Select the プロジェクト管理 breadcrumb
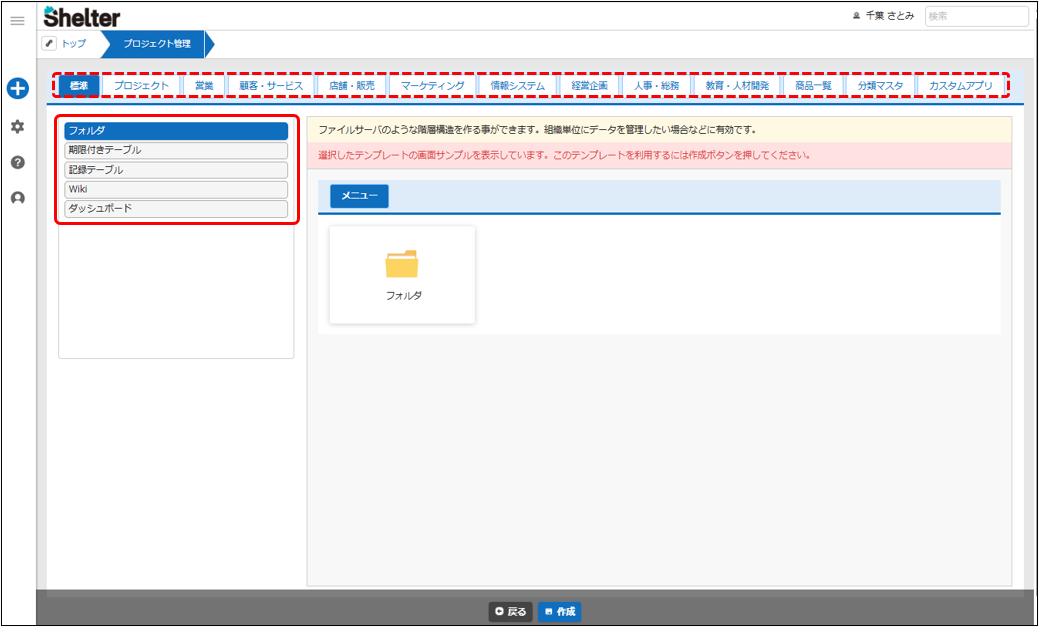The height and width of the screenshot is (627, 1039). pos(157,44)
